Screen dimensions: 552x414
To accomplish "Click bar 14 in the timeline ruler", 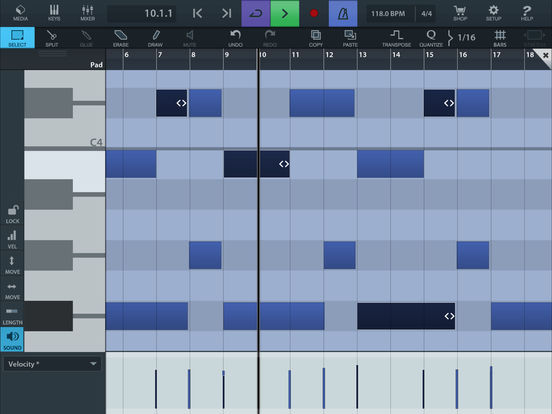I will (396, 55).
